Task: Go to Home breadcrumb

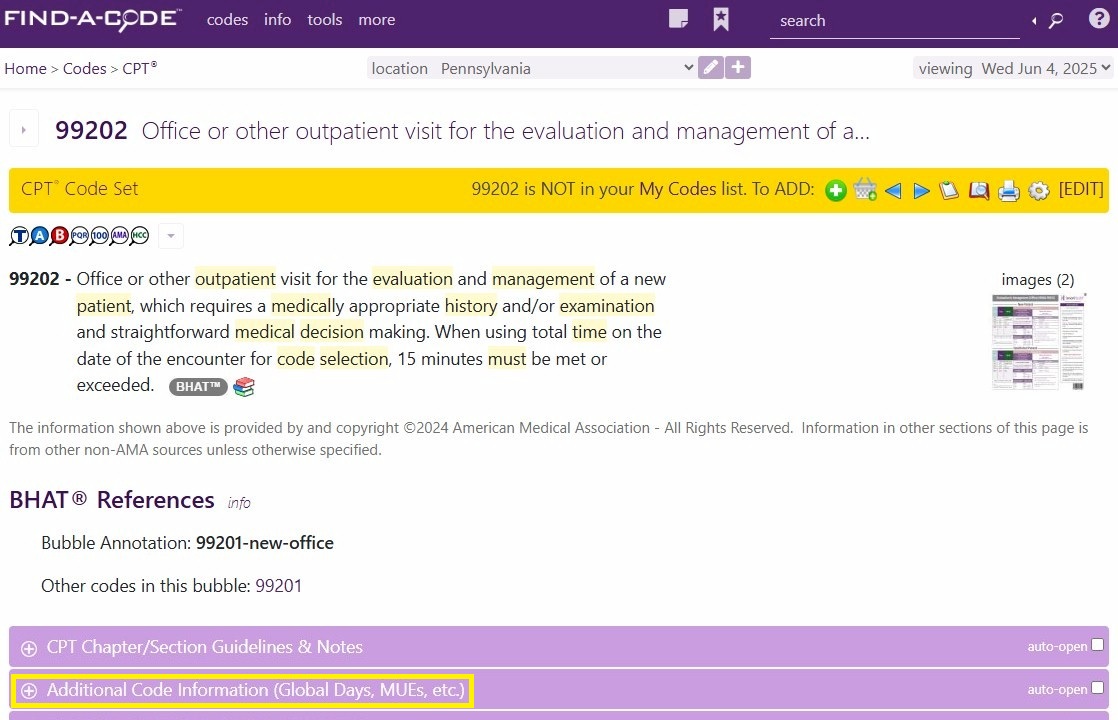Action: pos(25,68)
